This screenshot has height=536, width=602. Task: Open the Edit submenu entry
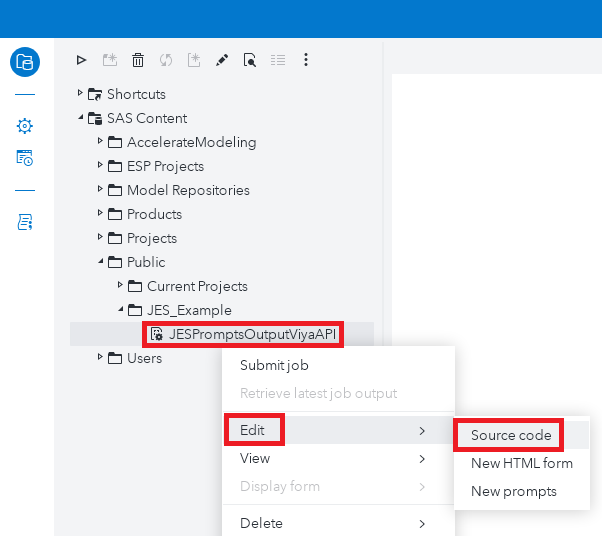pyautogui.click(x=339, y=430)
